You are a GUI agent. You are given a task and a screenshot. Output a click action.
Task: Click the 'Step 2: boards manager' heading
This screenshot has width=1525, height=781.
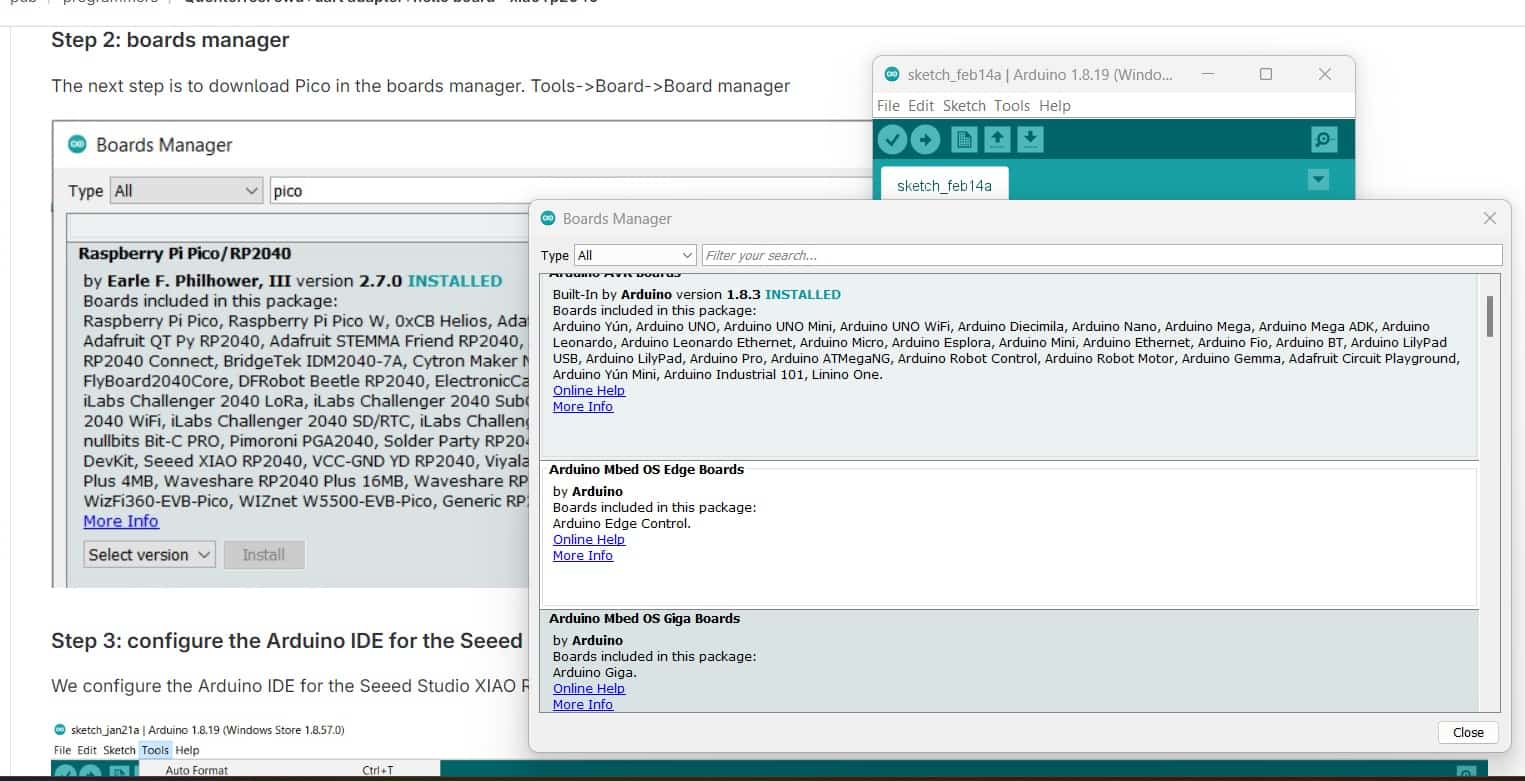(170, 40)
